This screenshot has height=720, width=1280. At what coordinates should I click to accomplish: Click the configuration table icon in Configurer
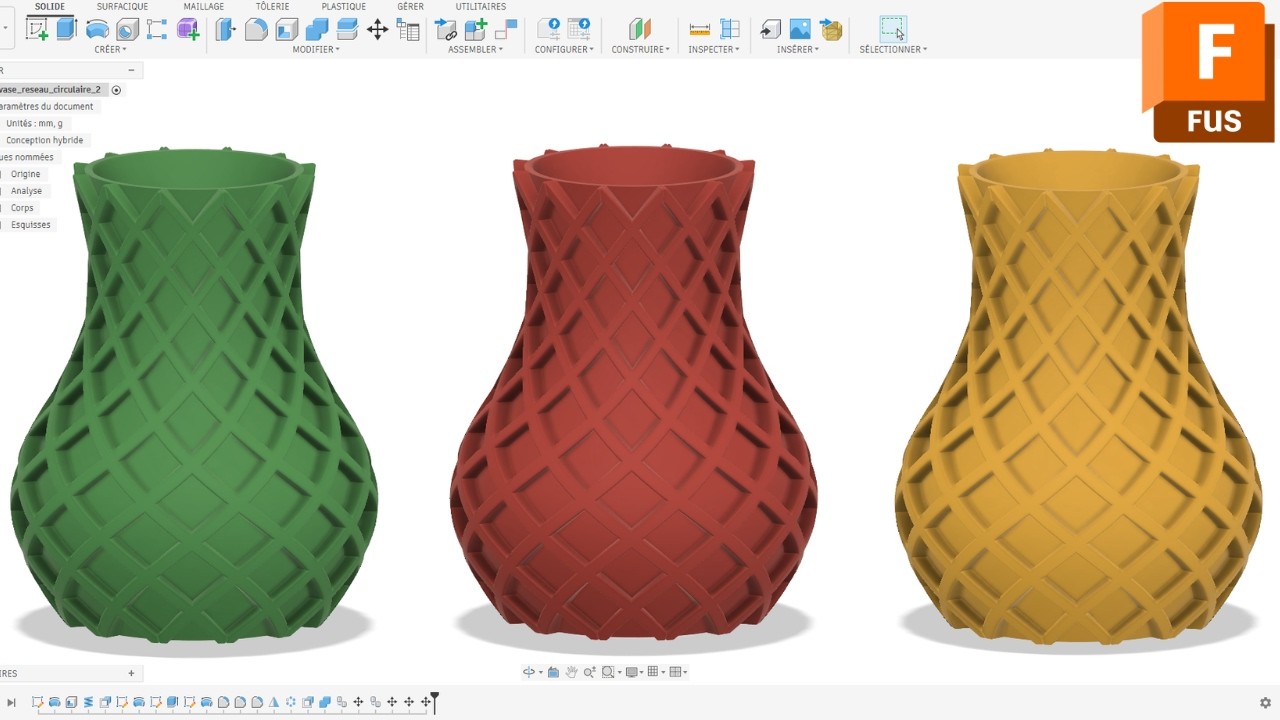pos(579,29)
